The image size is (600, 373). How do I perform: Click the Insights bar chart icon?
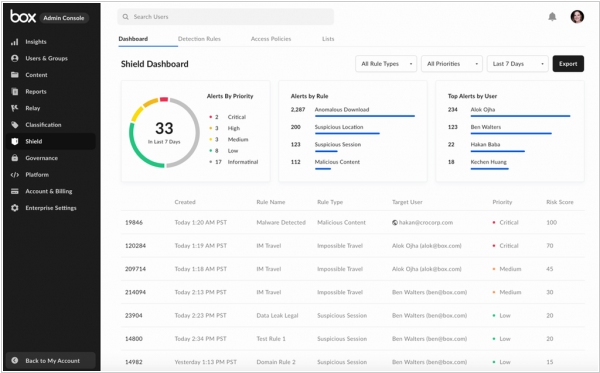coord(15,42)
